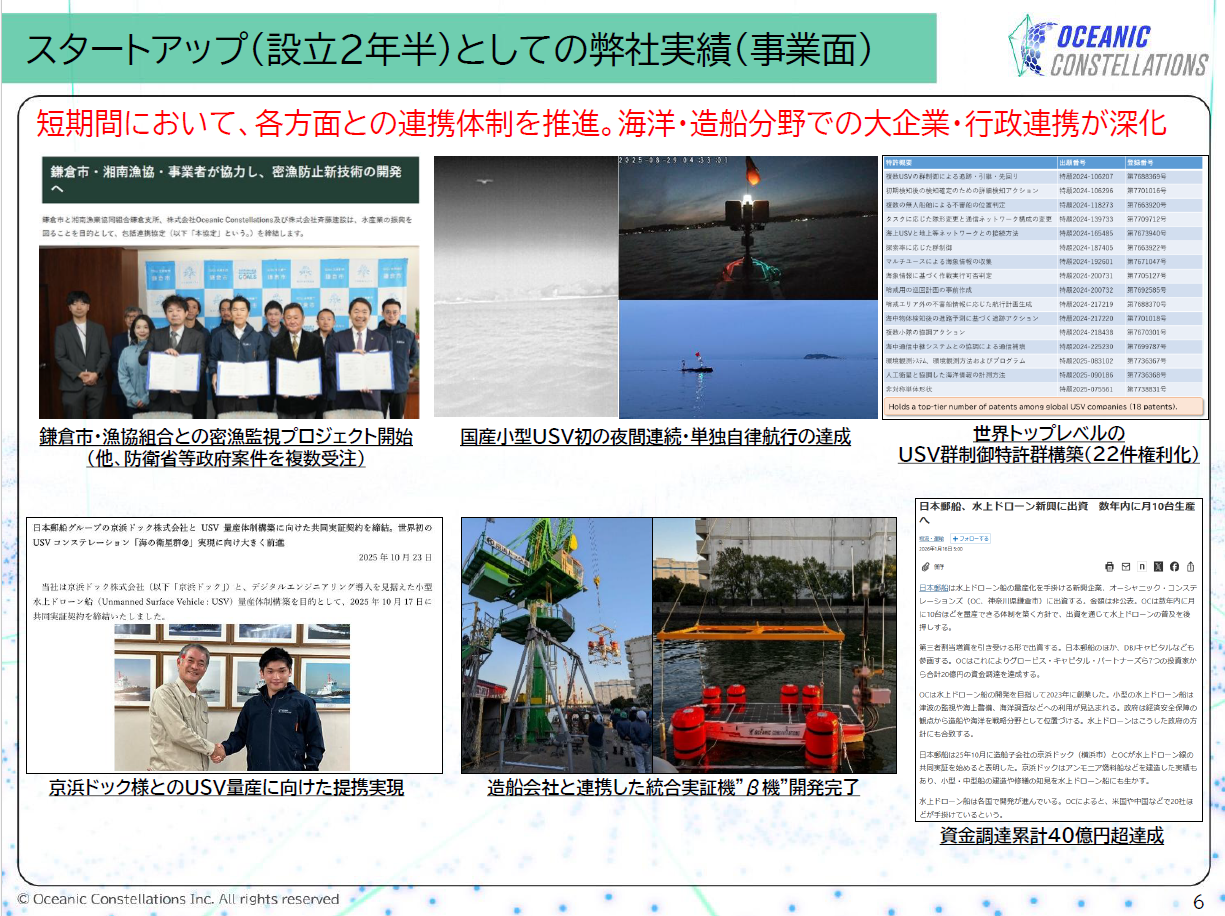Click the Oceanic Constellations logo

pyautogui.click(x=1108, y=47)
